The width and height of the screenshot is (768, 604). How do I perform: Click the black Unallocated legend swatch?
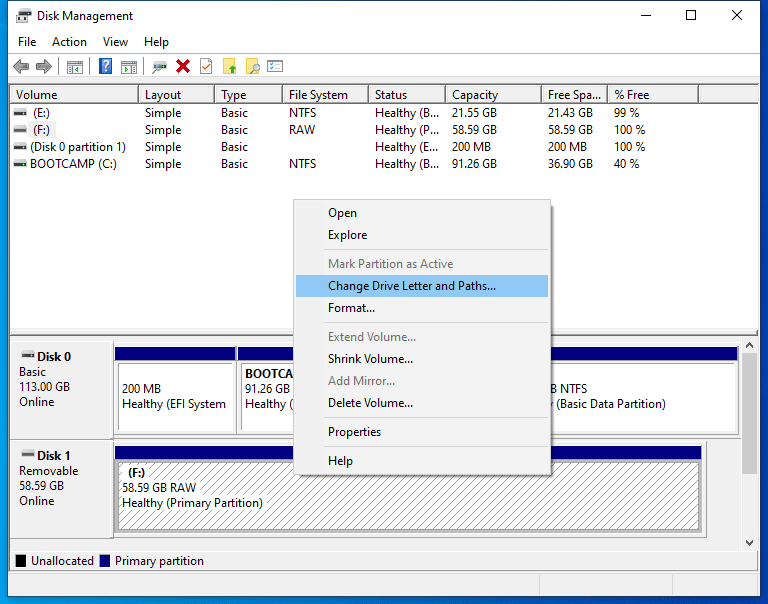(x=21, y=561)
